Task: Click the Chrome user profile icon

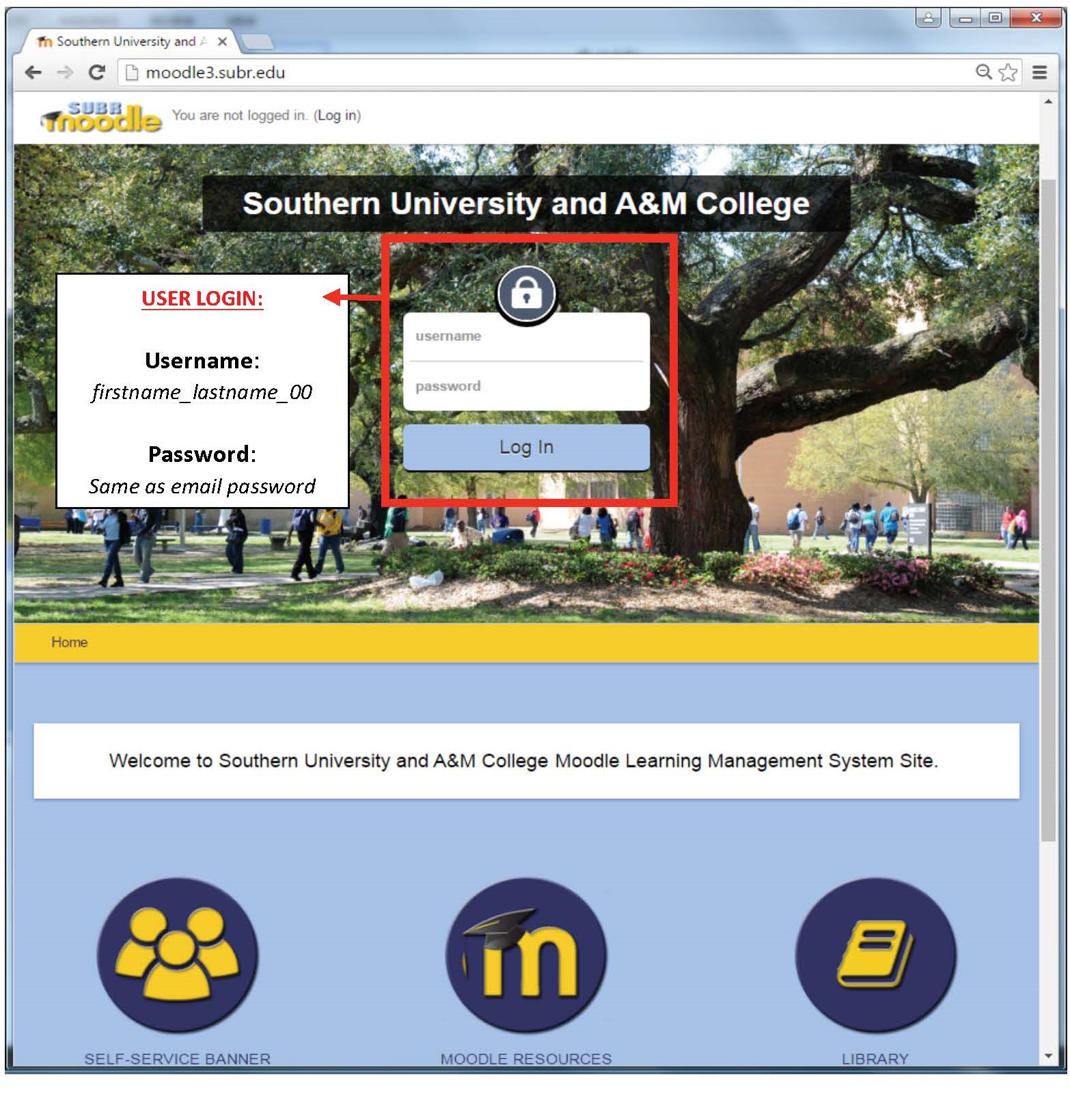Action: coord(928,18)
